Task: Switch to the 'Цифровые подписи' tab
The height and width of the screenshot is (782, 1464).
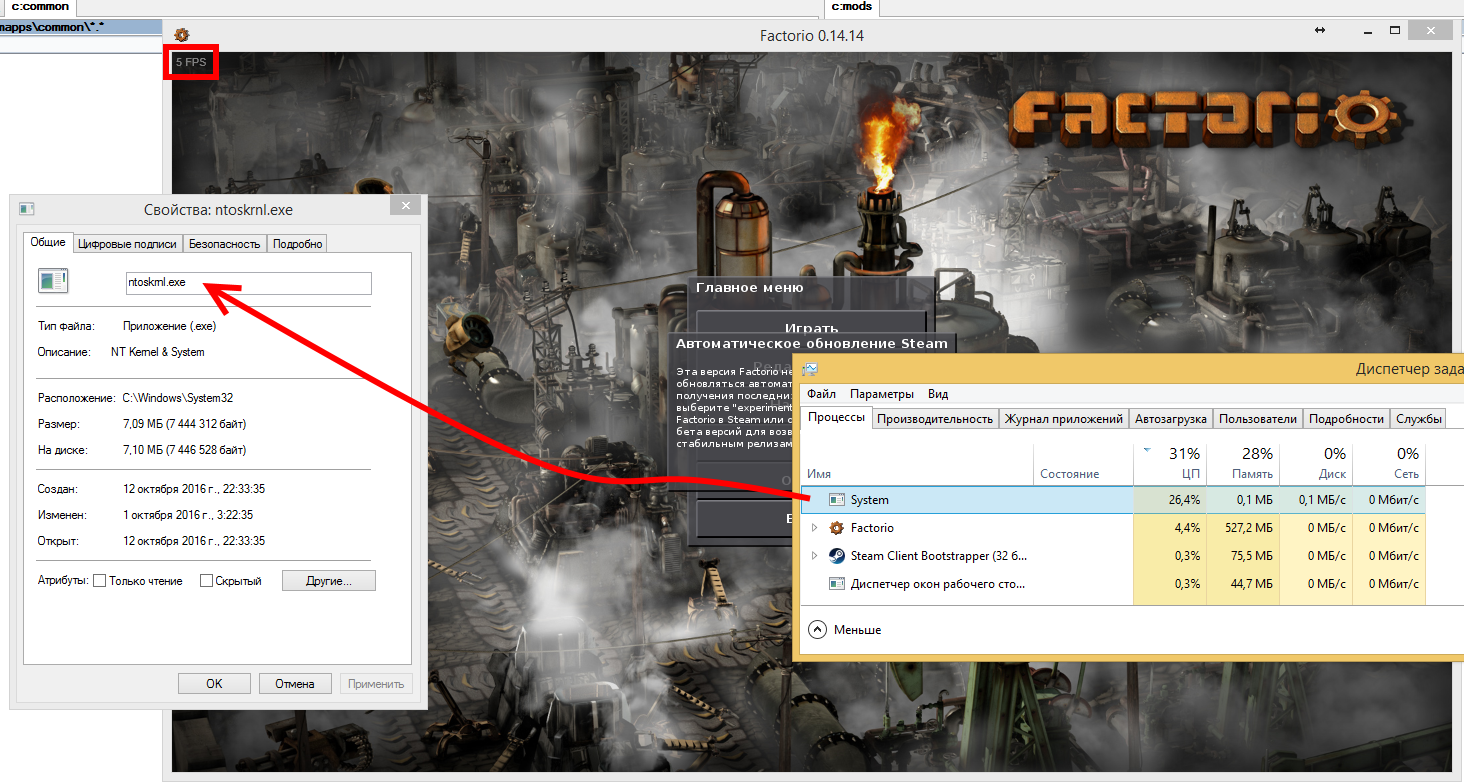Action: click(127, 244)
